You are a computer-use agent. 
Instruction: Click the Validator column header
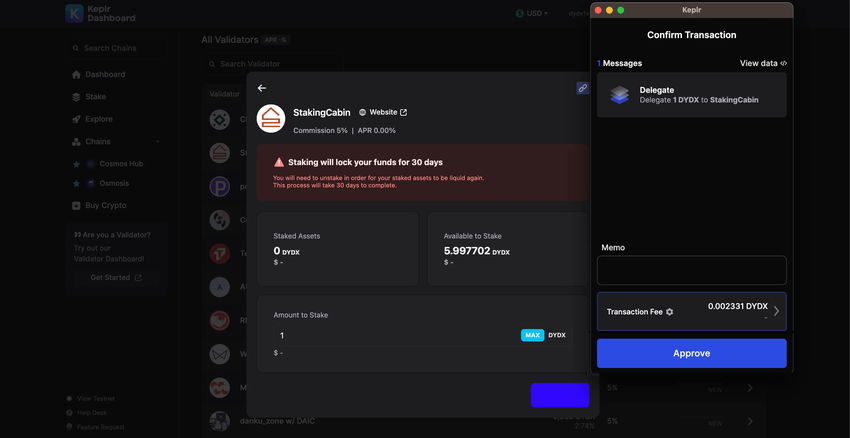click(224, 94)
